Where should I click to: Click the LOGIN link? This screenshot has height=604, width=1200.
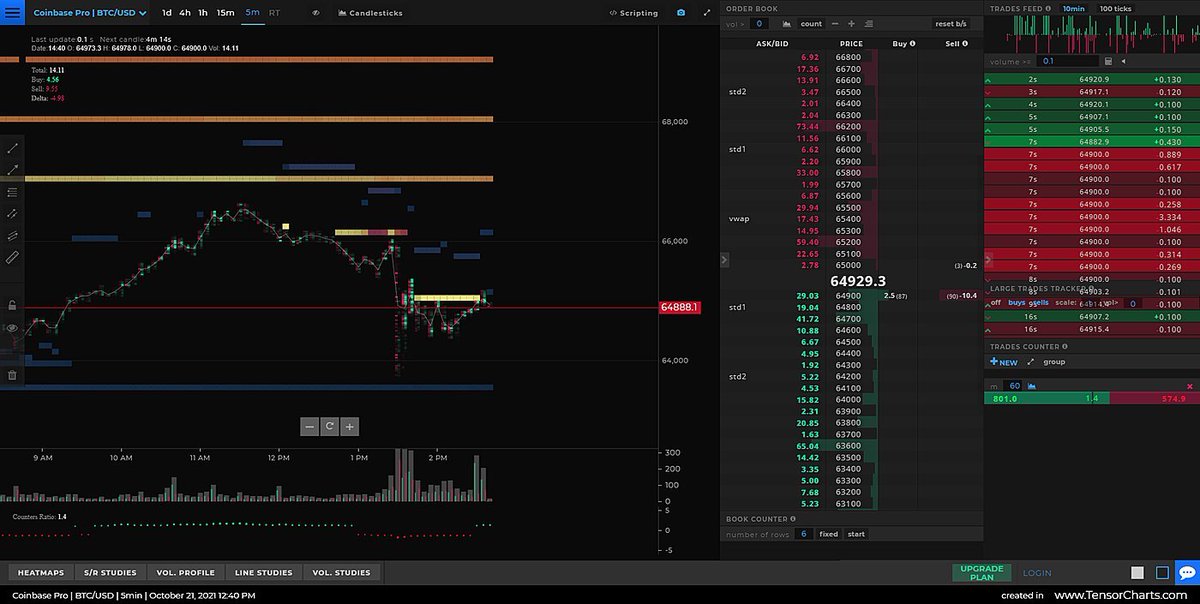[1037, 573]
